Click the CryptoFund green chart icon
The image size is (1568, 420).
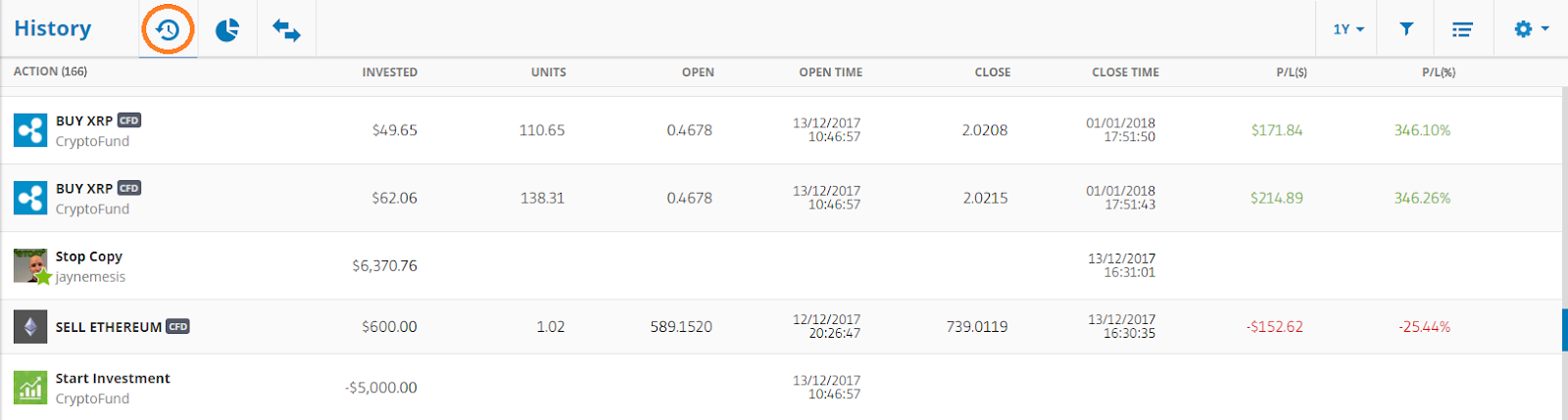pyautogui.click(x=30, y=388)
